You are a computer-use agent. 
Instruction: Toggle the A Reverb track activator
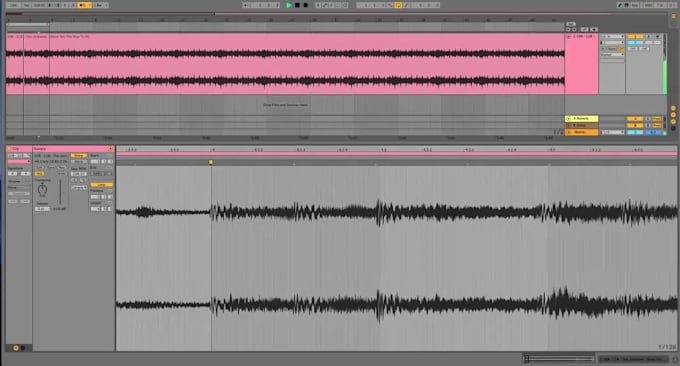click(x=635, y=118)
